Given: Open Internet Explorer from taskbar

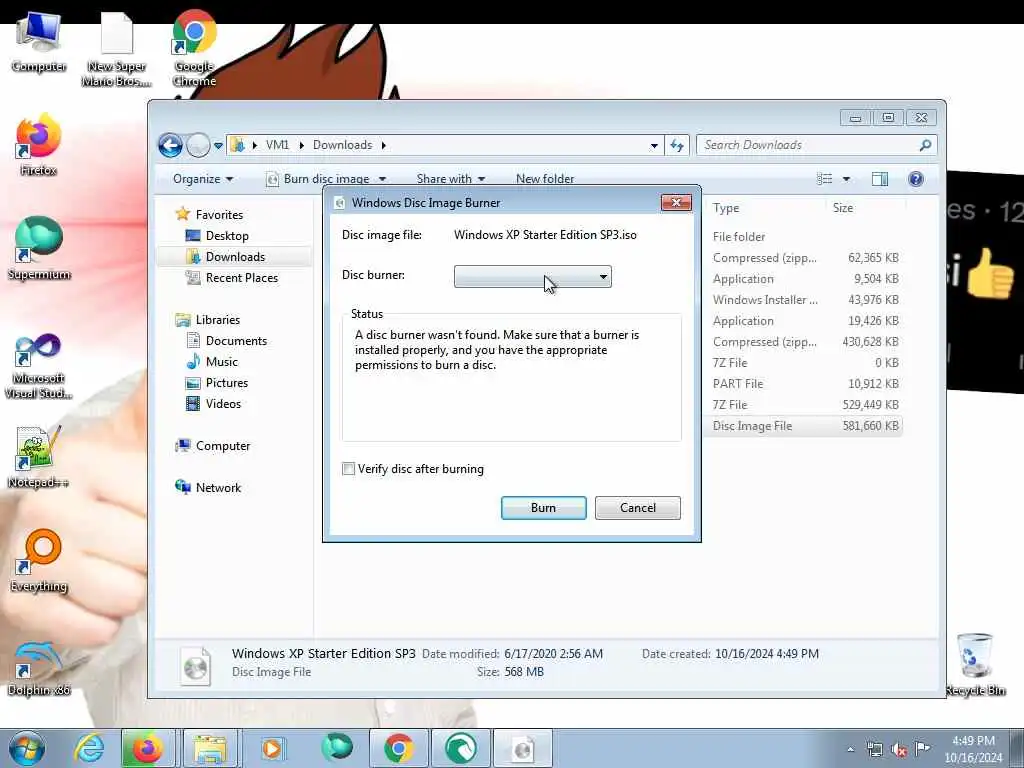Looking at the screenshot, I should (x=89, y=748).
